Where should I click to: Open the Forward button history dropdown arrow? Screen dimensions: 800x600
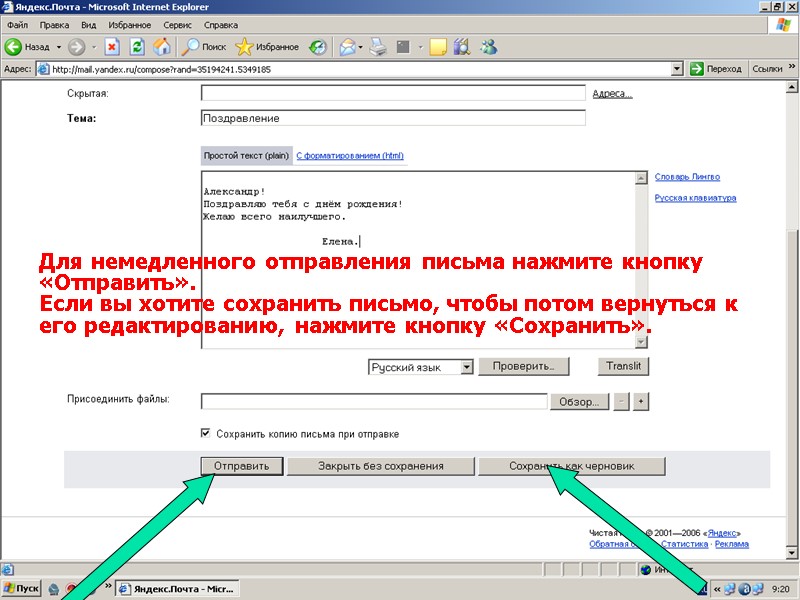tap(94, 47)
